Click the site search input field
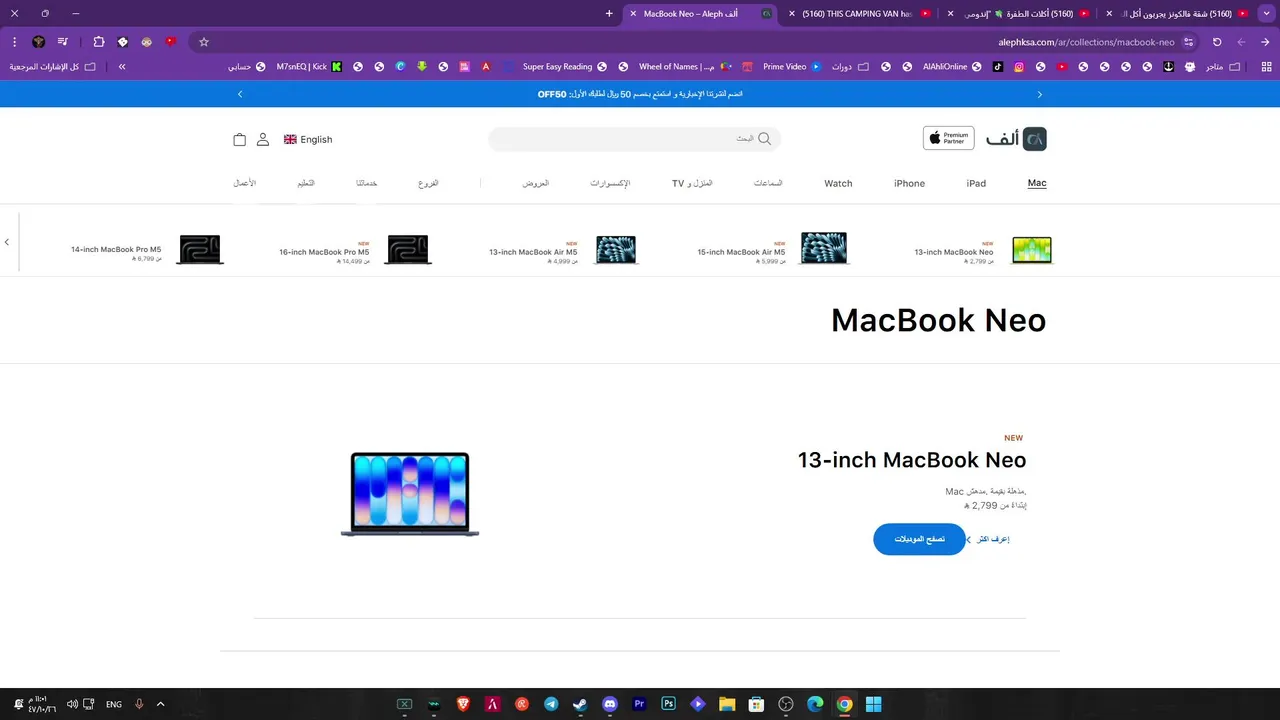Screen dimensions: 1280x720 point(634,139)
